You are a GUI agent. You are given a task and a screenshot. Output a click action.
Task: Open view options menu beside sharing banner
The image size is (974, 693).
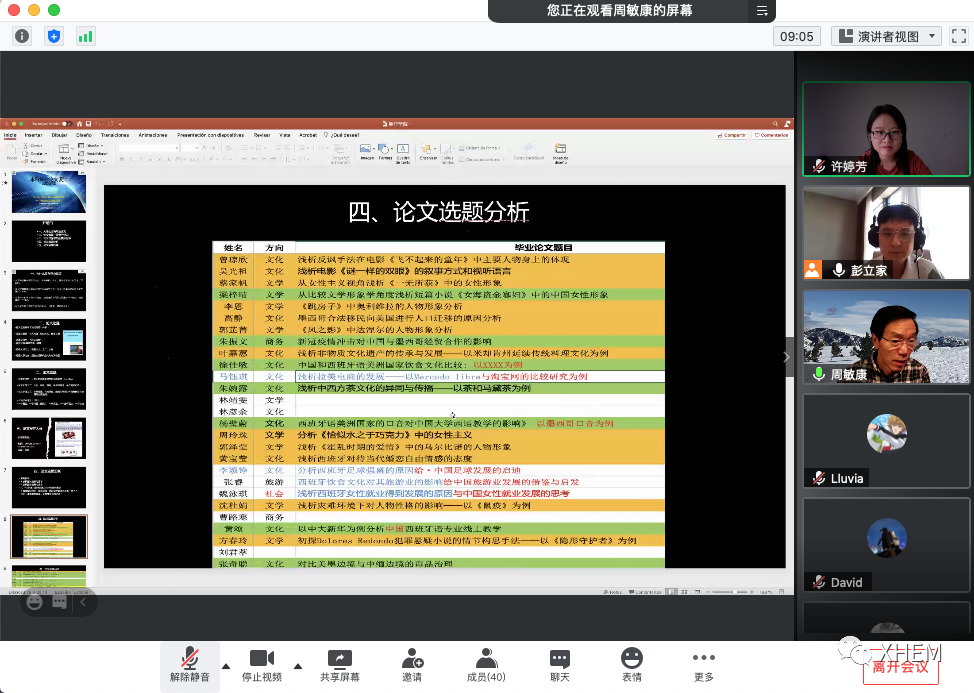point(762,11)
